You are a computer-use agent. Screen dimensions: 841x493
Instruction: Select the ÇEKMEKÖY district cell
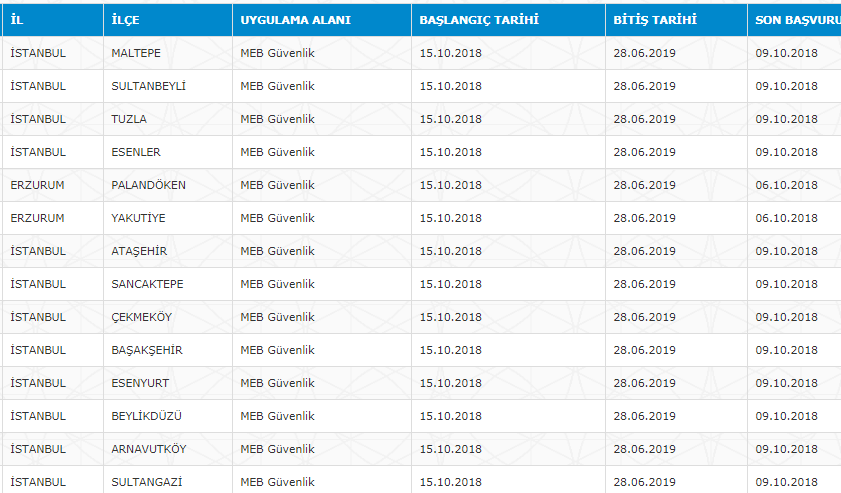tap(144, 317)
